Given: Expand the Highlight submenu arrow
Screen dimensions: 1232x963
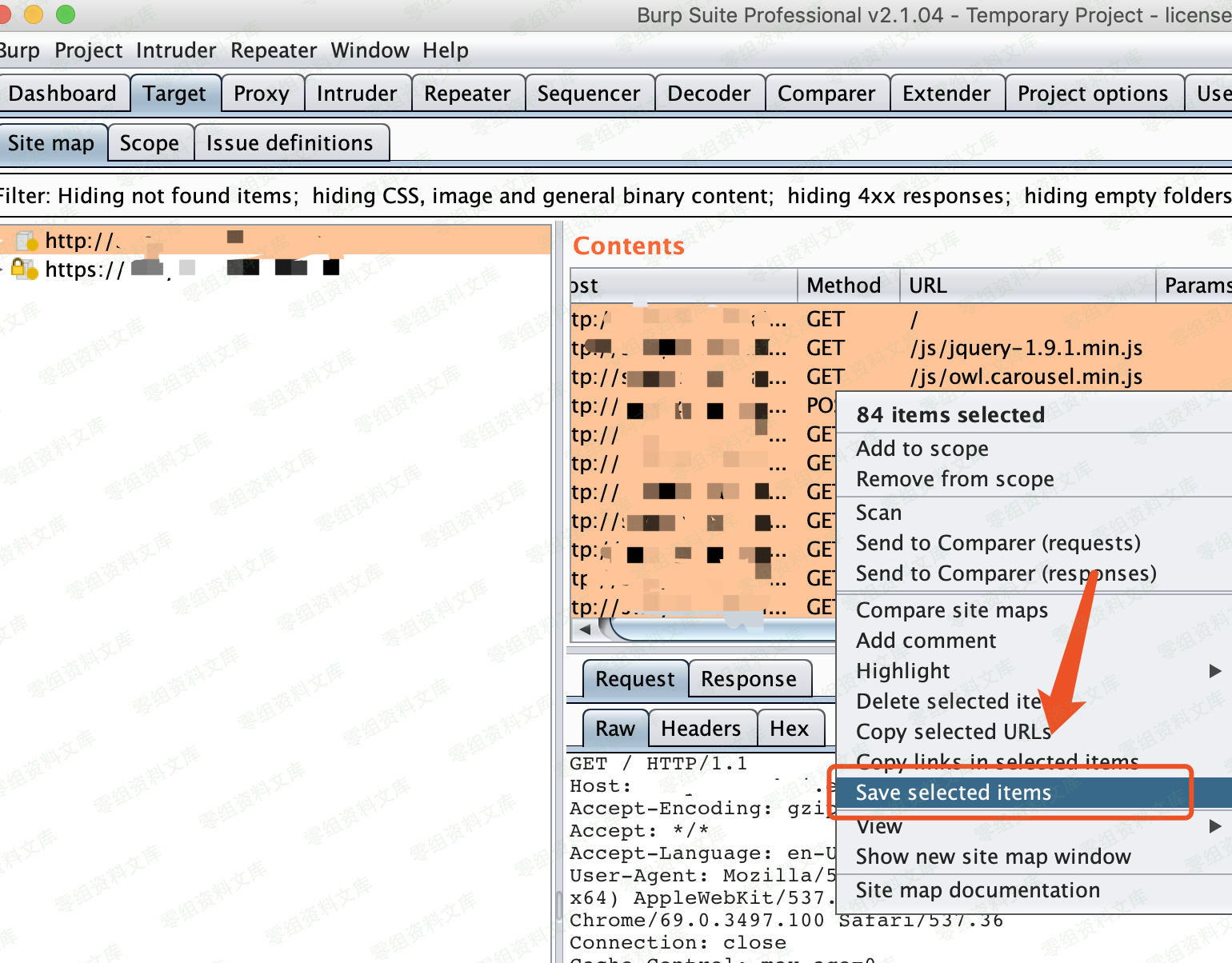Looking at the screenshot, I should (x=1214, y=671).
